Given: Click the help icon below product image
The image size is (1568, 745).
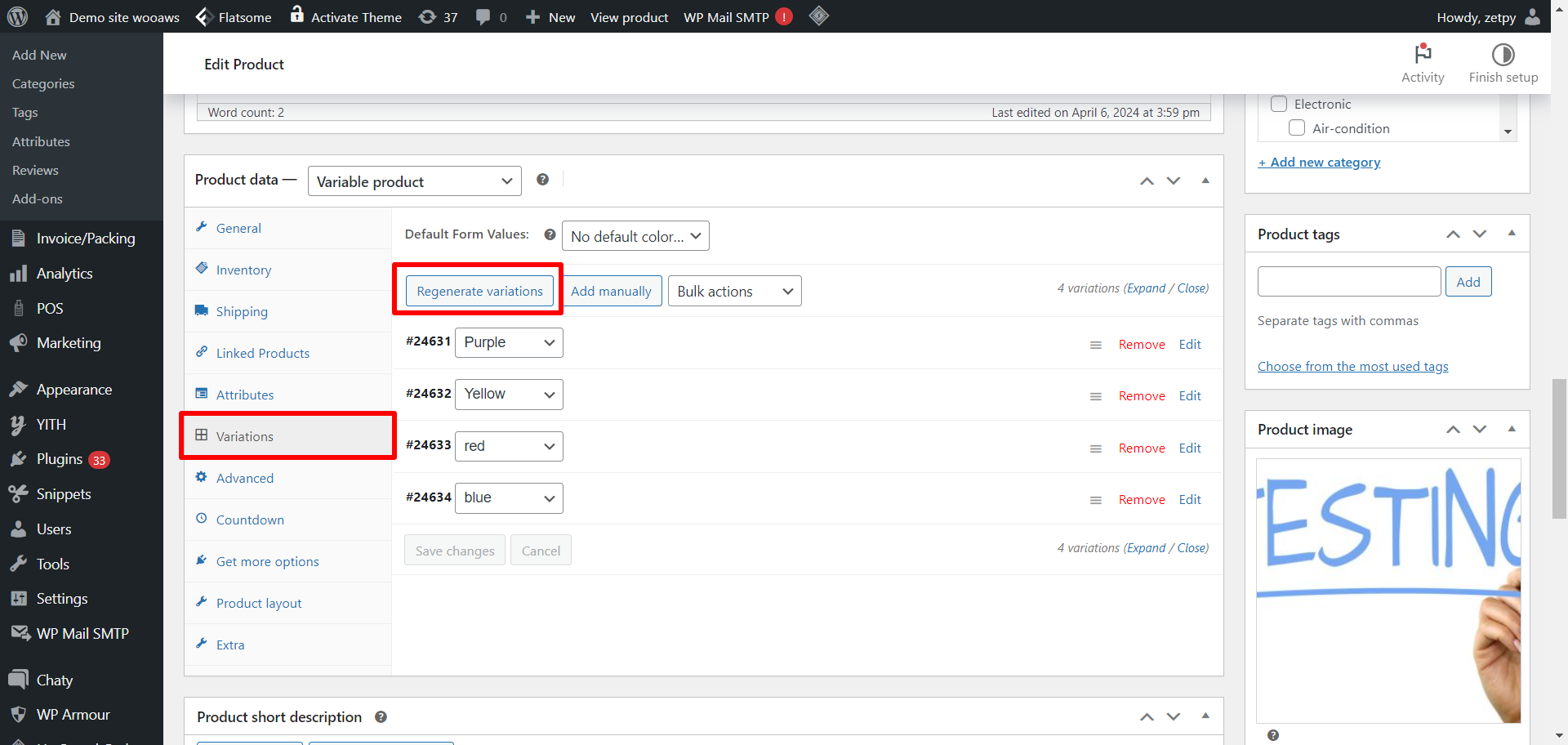Looking at the screenshot, I should click(1273, 735).
